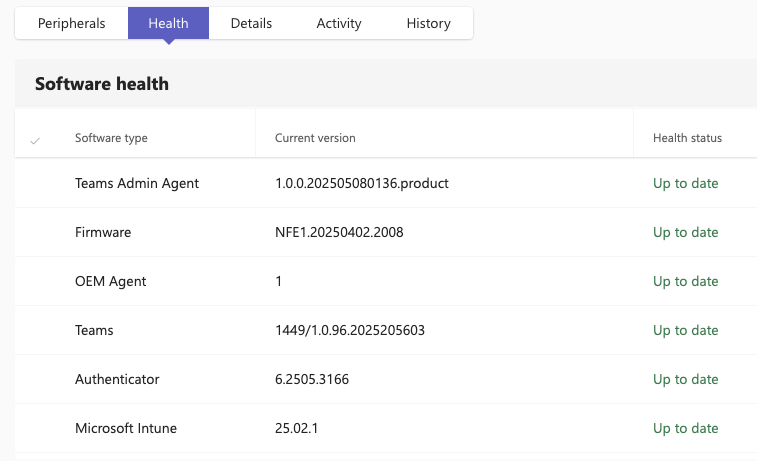Sort by Current version column header
Image resolution: width=757 pixels, height=461 pixels.
click(315, 138)
